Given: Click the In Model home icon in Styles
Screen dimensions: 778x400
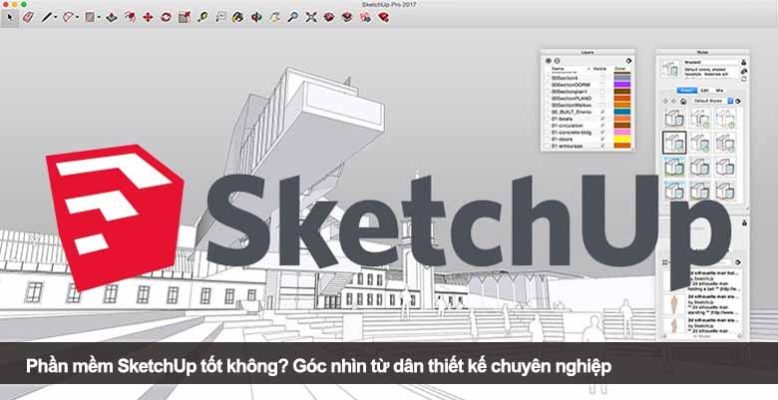Looking at the screenshot, I should 683,101.
